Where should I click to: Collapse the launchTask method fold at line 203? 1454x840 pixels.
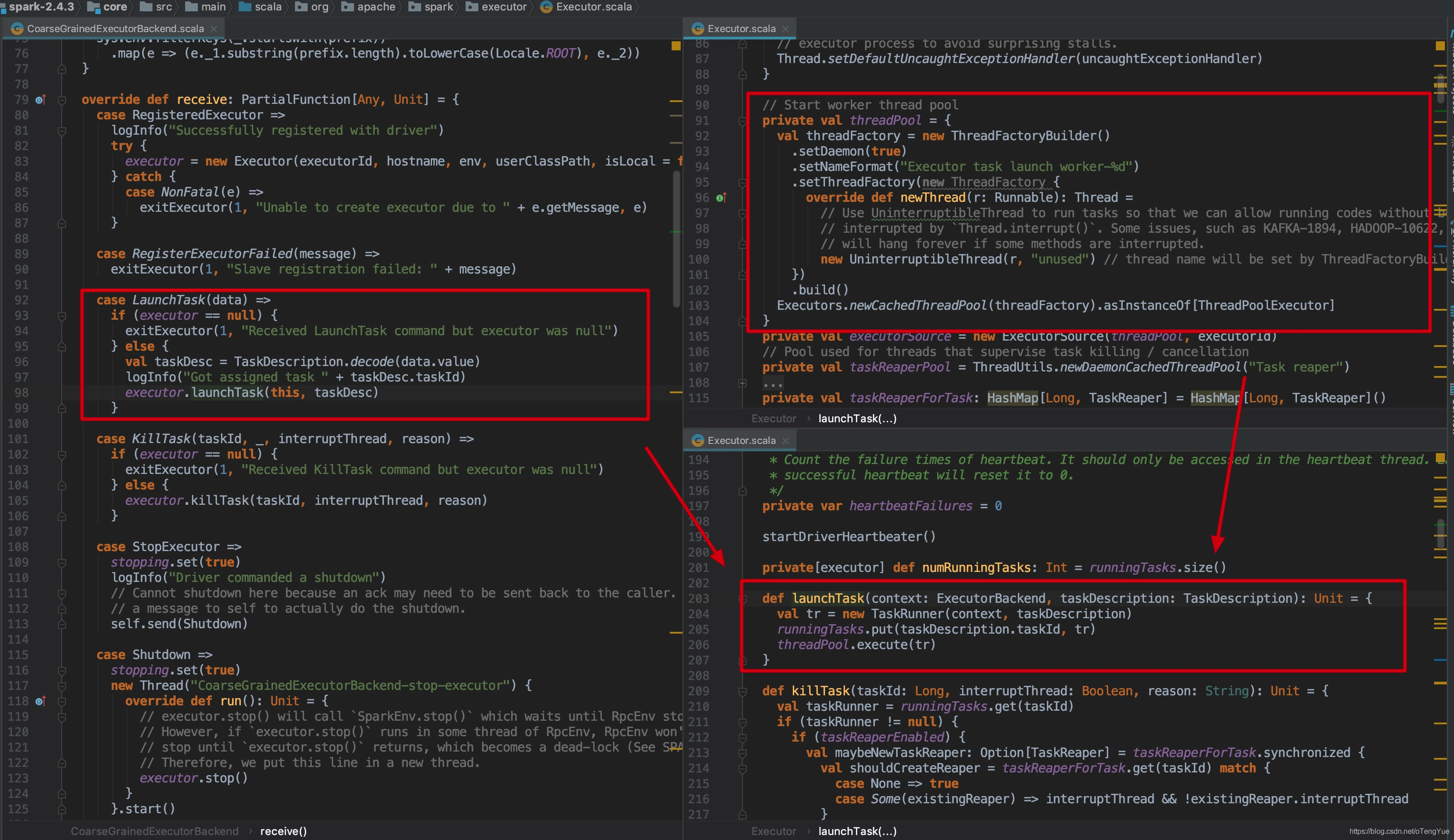pos(742,599)
